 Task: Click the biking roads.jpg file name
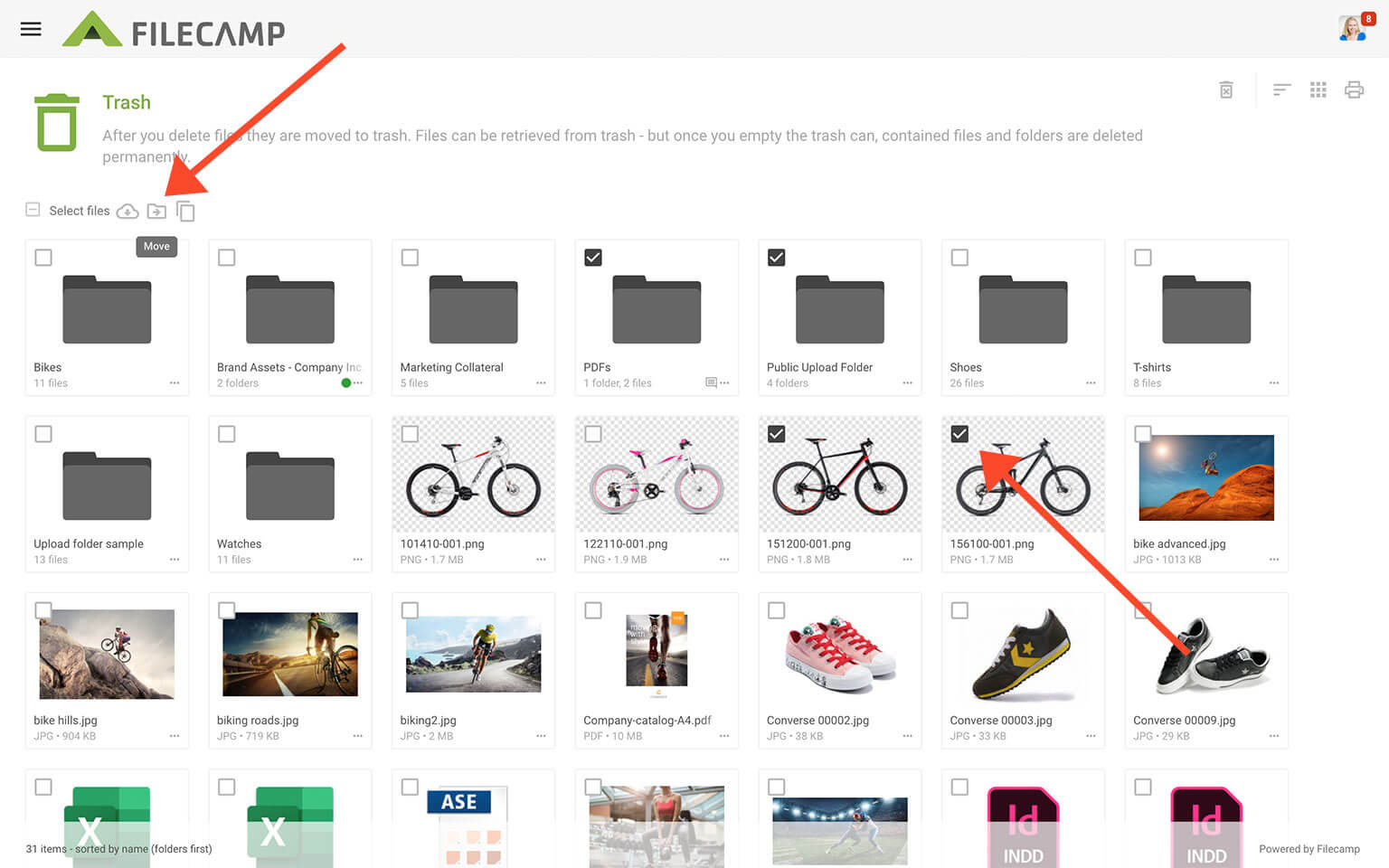tap(258, 720)
